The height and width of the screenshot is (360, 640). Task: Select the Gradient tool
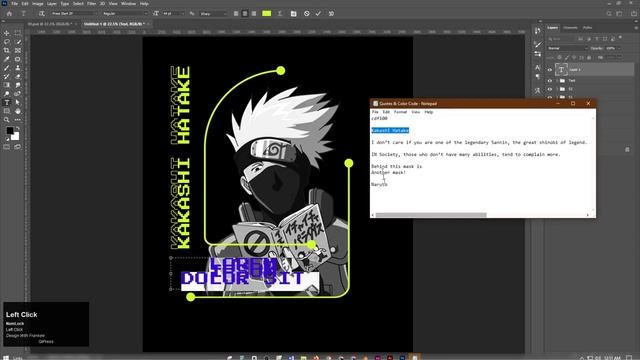7,85
